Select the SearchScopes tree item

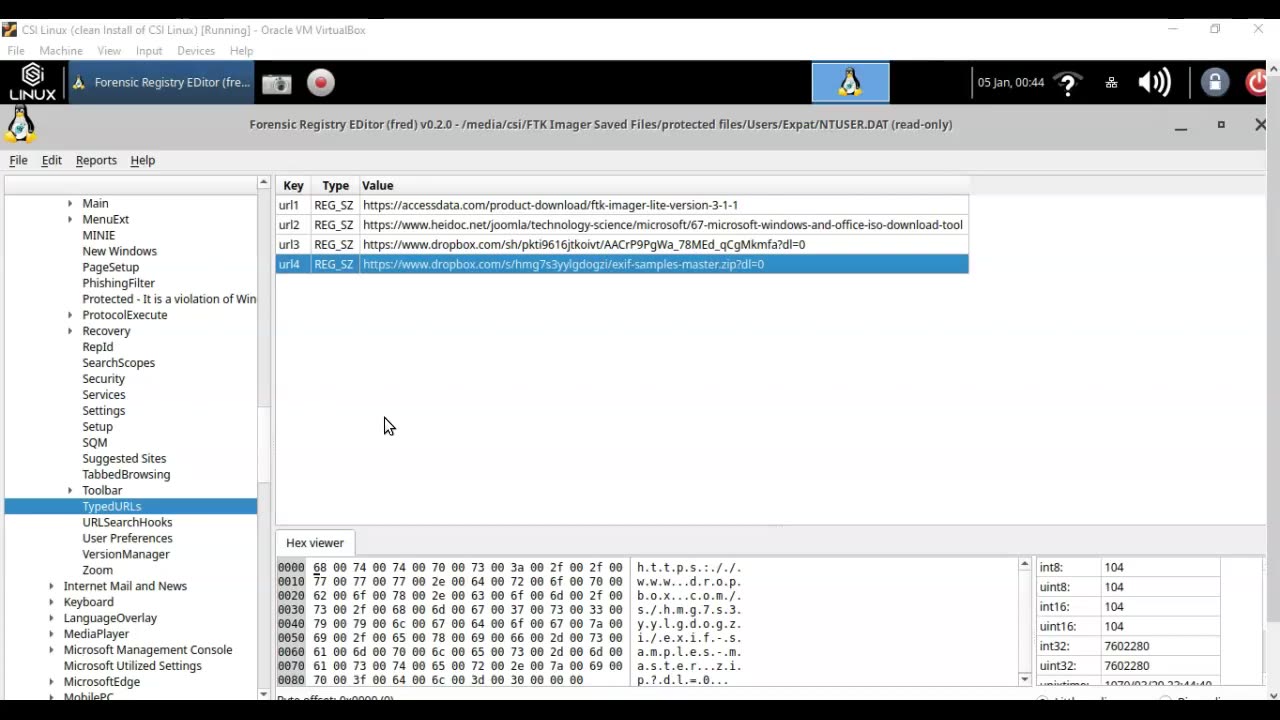(118, 362)
